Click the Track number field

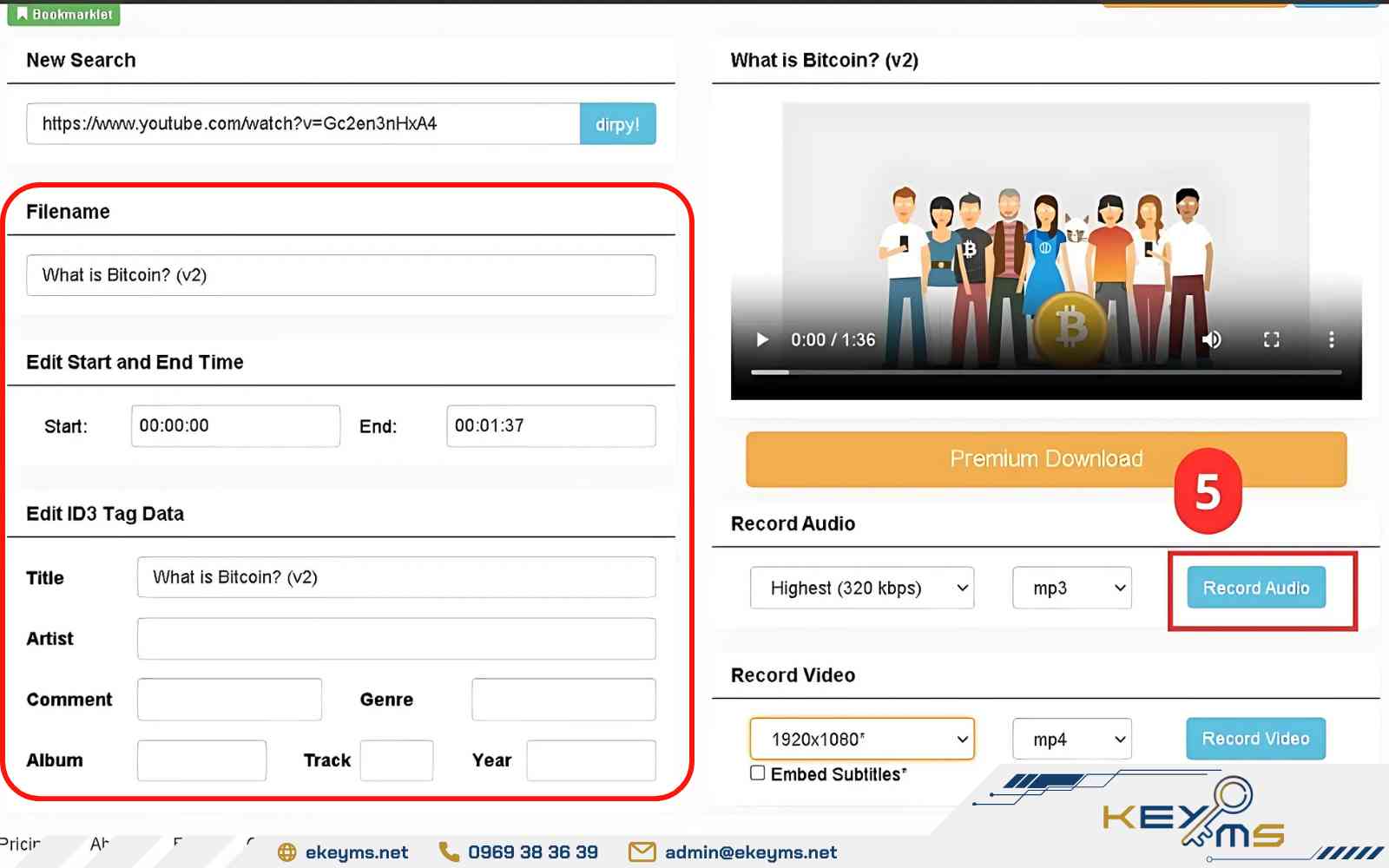[397, 760]
